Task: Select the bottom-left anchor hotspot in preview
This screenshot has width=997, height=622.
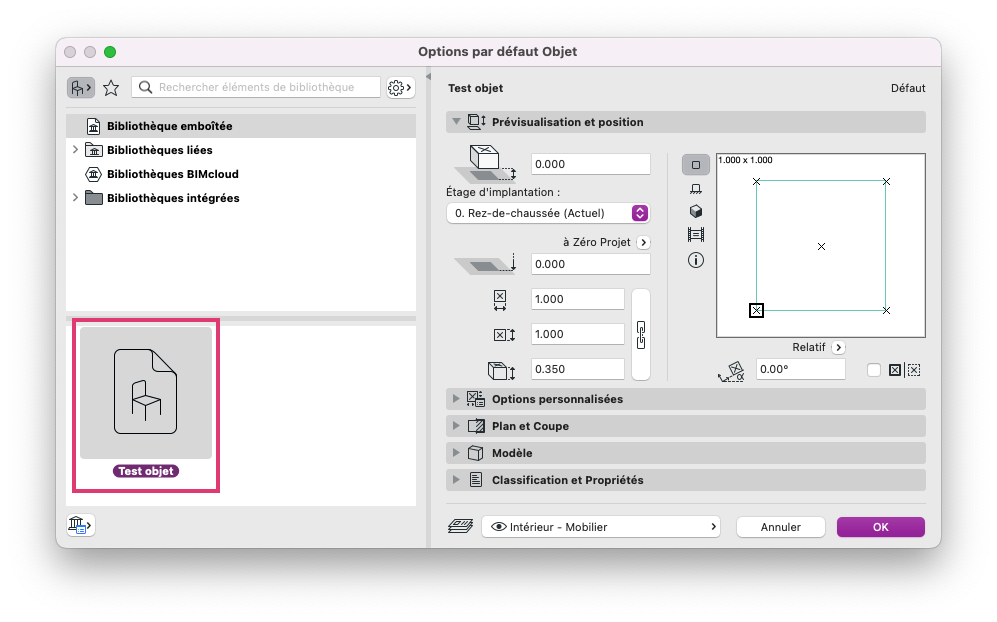Action: point(756,310)
